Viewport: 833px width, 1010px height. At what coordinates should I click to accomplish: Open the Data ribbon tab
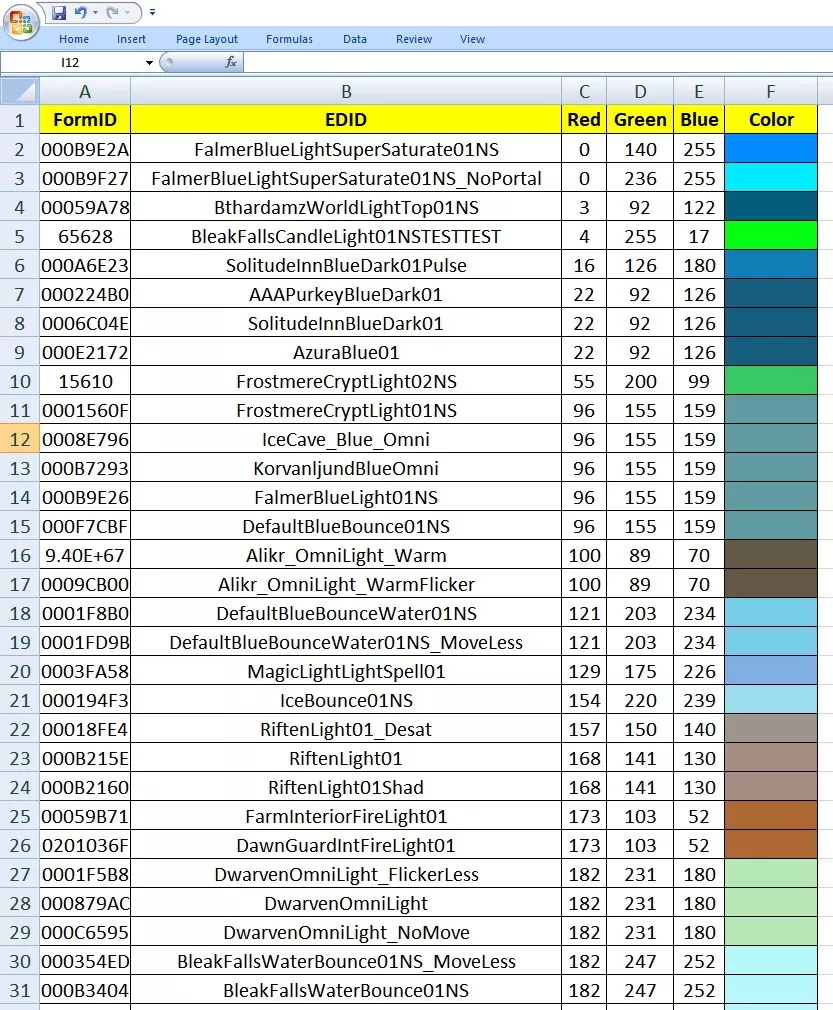(x=355, y=39)
